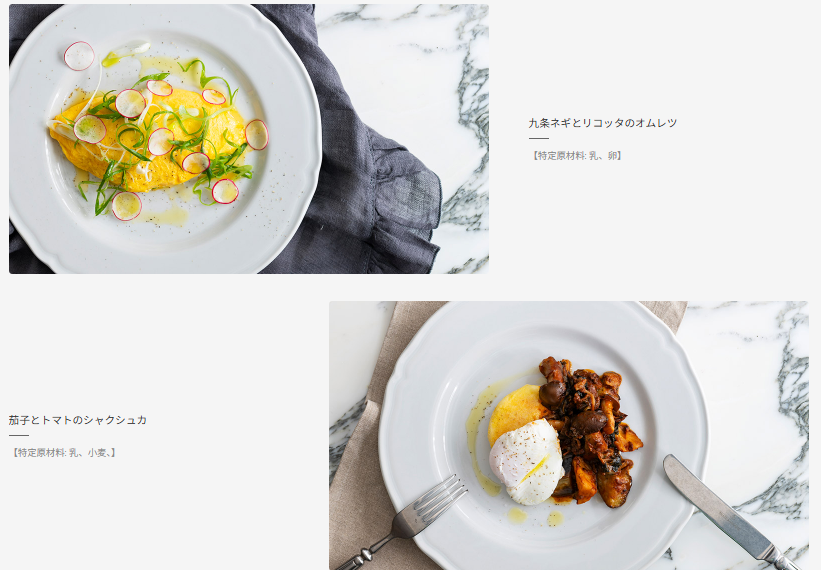Open the omelette dish photo
The height and width of the screenshot is (570, 821).
pos(249,139)
